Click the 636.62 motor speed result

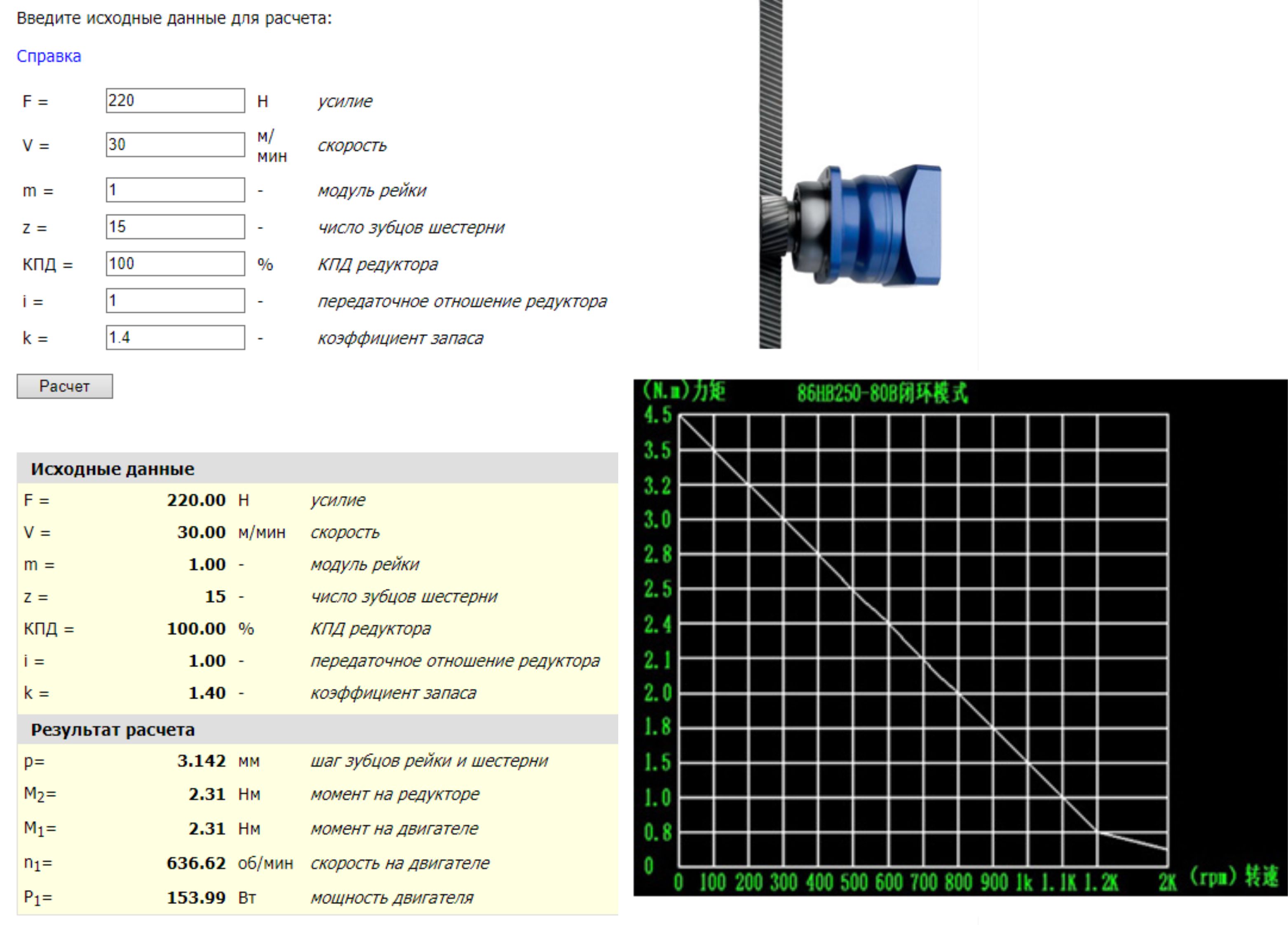pos(196,863)
